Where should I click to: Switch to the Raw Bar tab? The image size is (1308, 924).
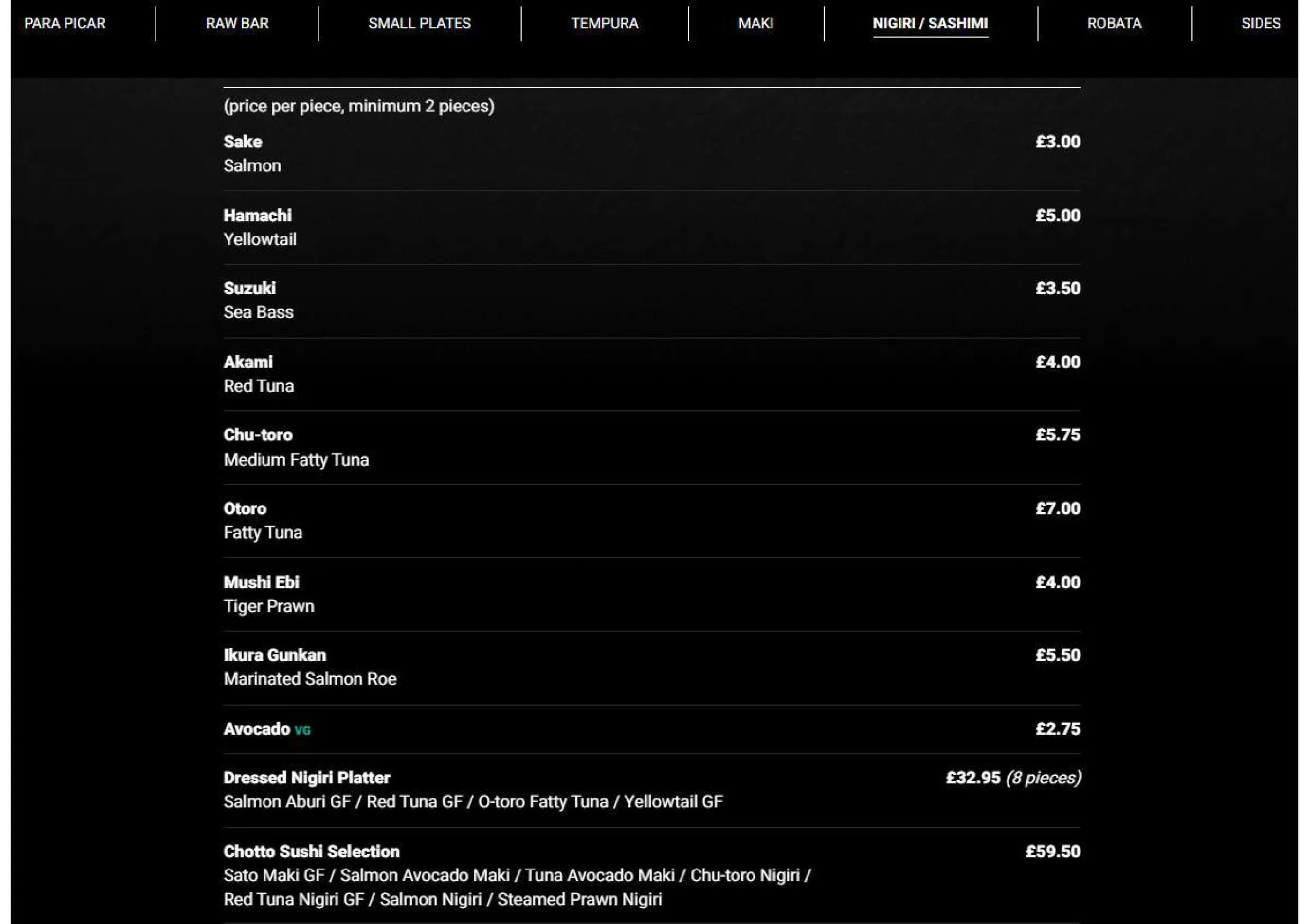(x=237, y=23)
